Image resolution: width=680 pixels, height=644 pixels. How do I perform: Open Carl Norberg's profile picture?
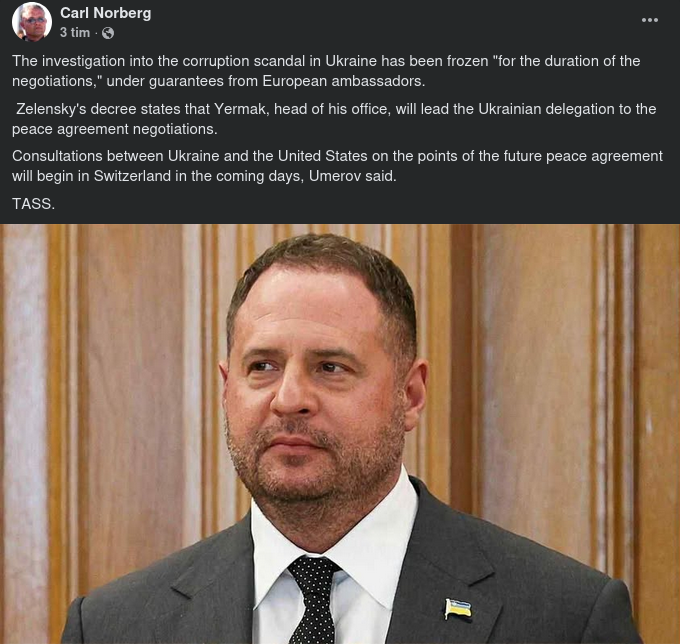tap(32, 22)
